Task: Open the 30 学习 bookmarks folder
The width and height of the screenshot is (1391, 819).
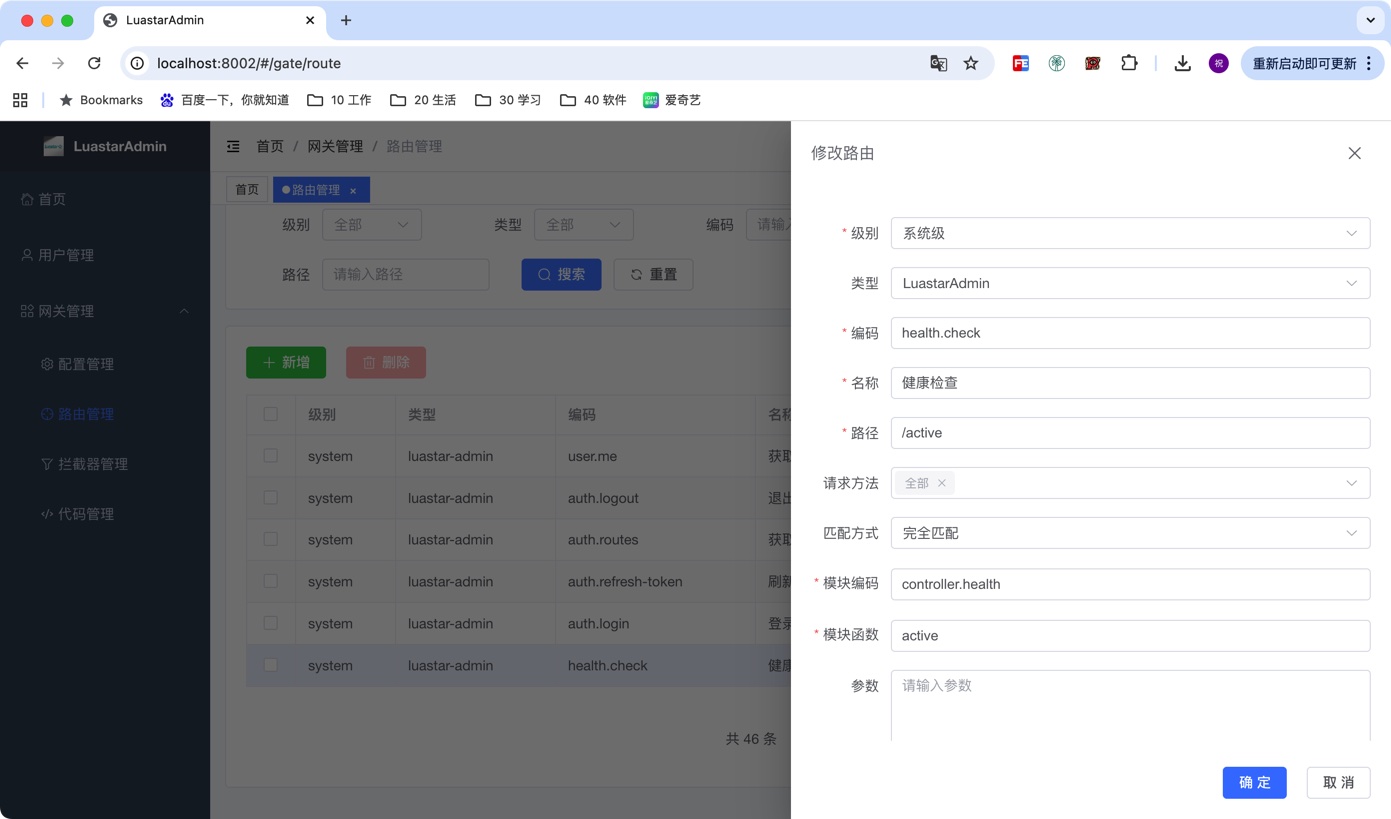Action: tap(508, 100)
